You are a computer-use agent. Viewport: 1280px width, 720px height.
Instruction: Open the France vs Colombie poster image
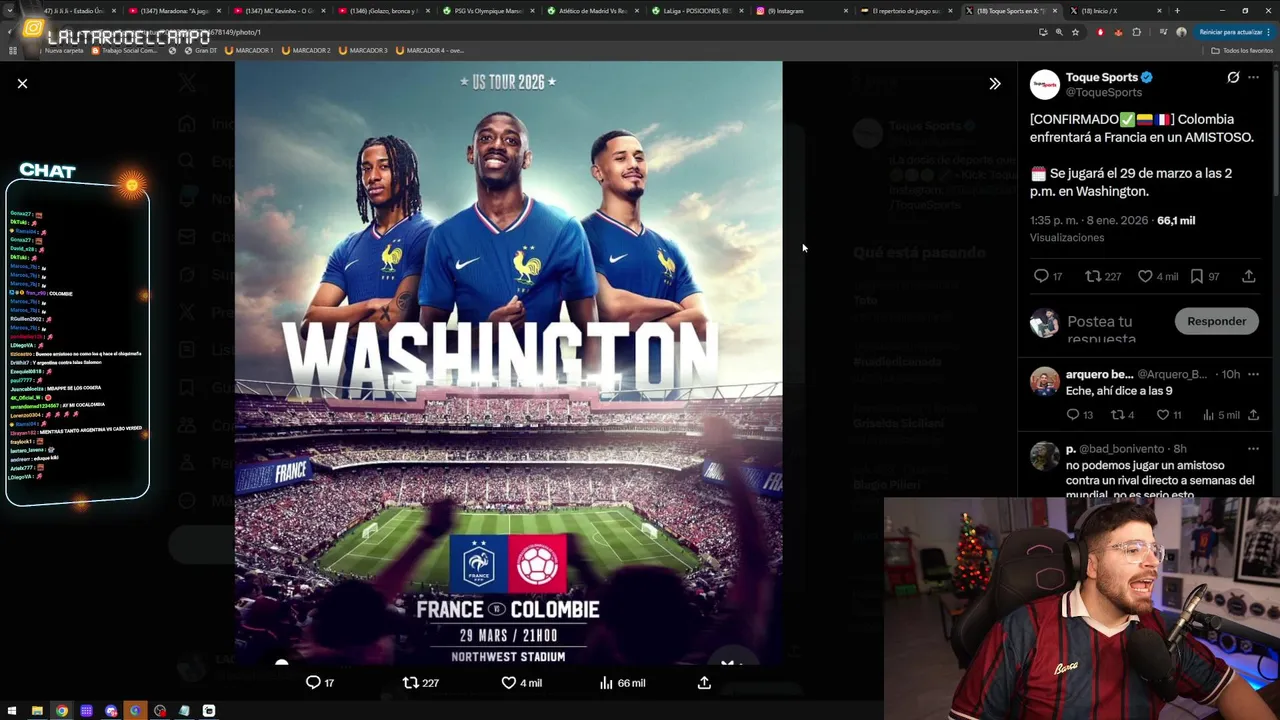pyautogui.click(x=508, y=362)
